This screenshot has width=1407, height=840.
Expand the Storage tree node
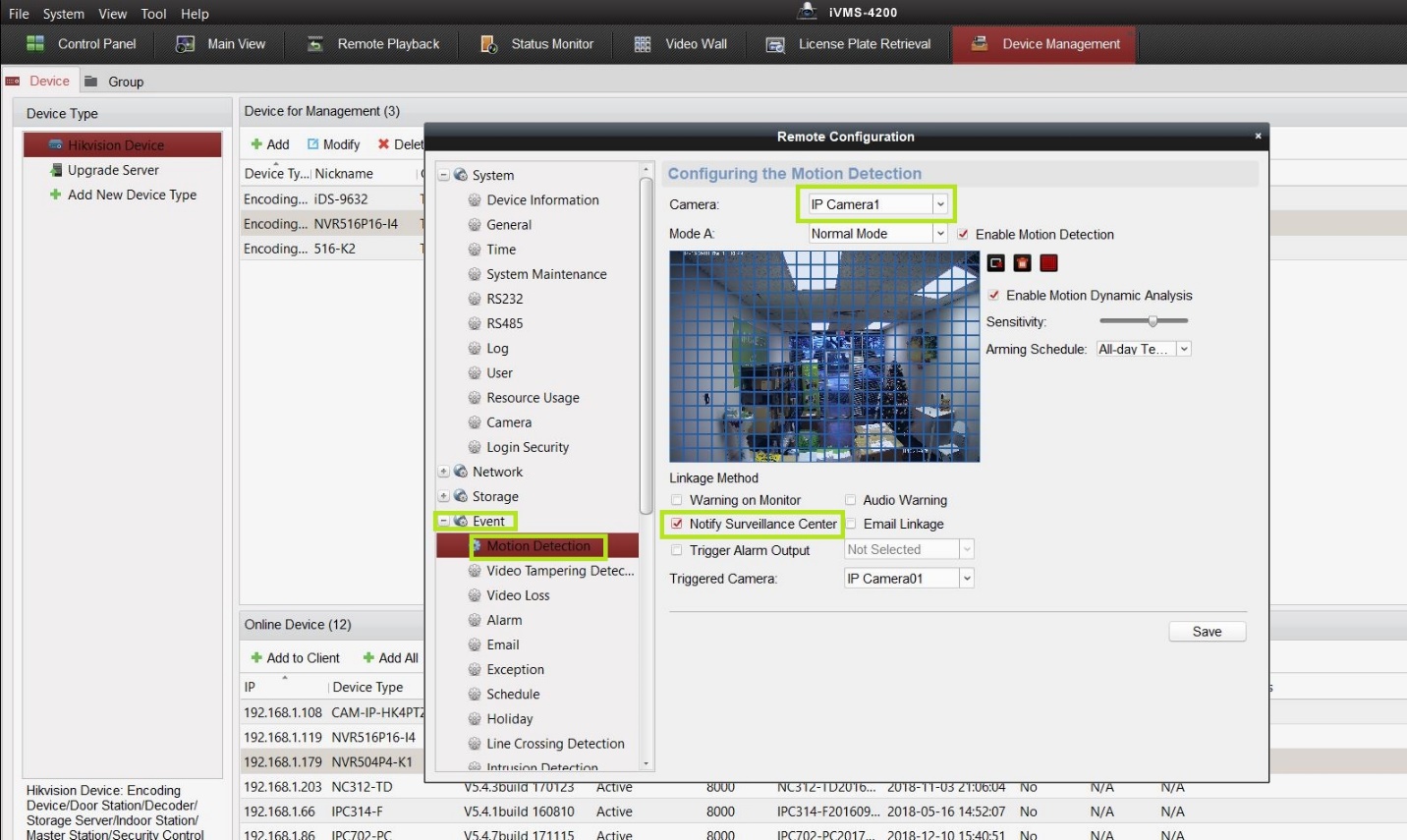(x=444, y=496)
